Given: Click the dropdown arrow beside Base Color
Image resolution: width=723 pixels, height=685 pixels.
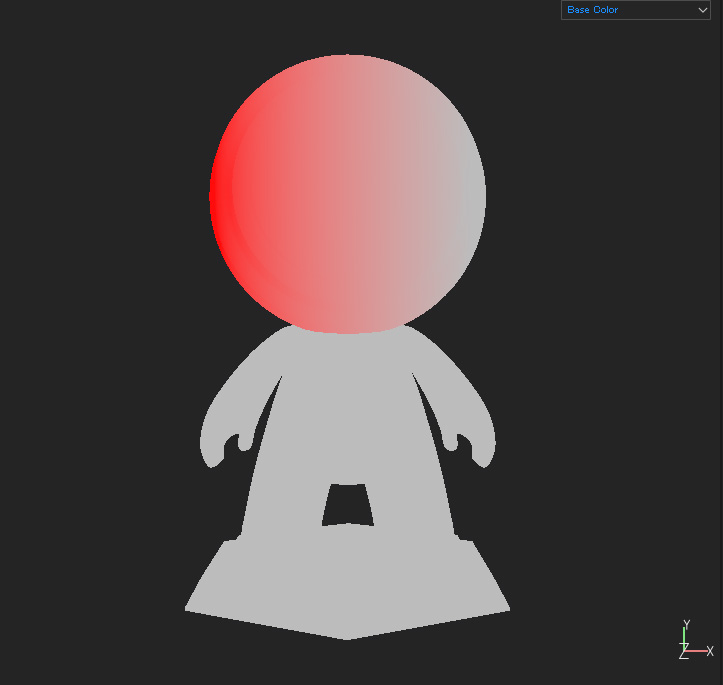Looking at the screenshot, I should 703,10.
